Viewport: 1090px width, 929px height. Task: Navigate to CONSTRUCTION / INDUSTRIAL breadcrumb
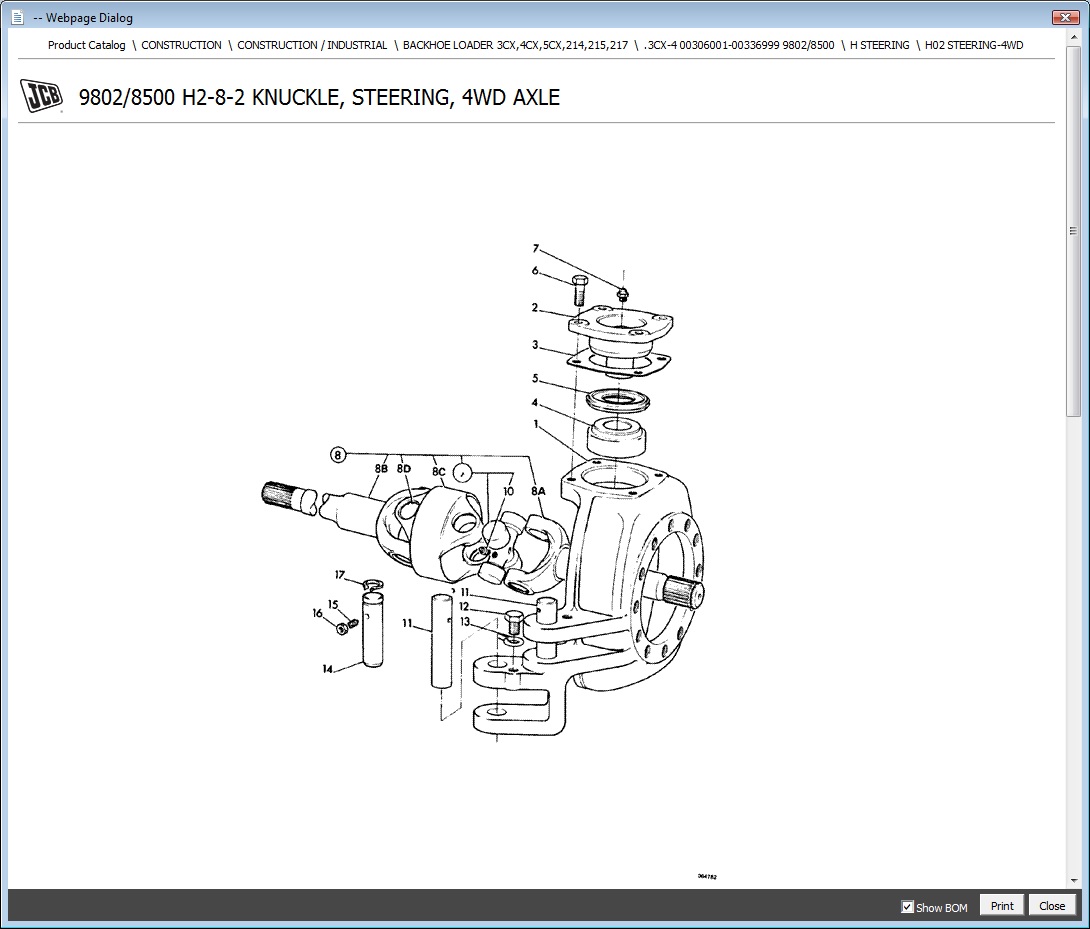312,45
